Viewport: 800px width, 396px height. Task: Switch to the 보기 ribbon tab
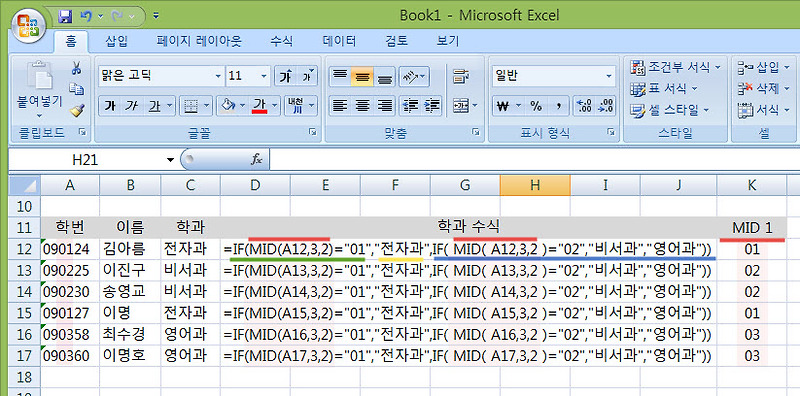447,41
